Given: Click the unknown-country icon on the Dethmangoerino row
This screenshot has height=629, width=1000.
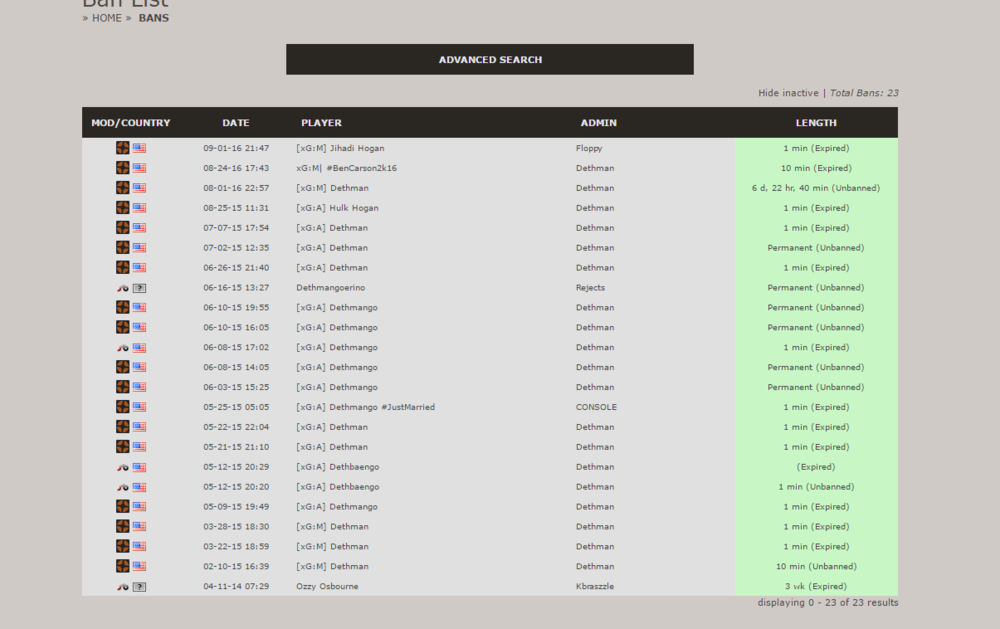Looking at the screenshot, I should tap(139, 288).
